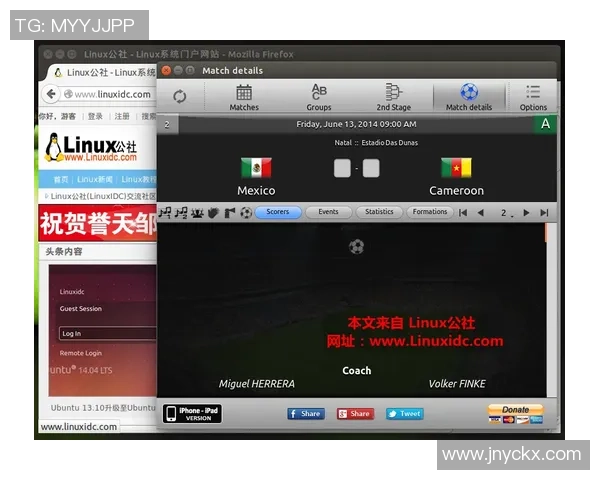Image resolution: width=600 pixels, height=480 pixels.
Task: Open the iPhone - iPad version button
Action: [192, 413]
